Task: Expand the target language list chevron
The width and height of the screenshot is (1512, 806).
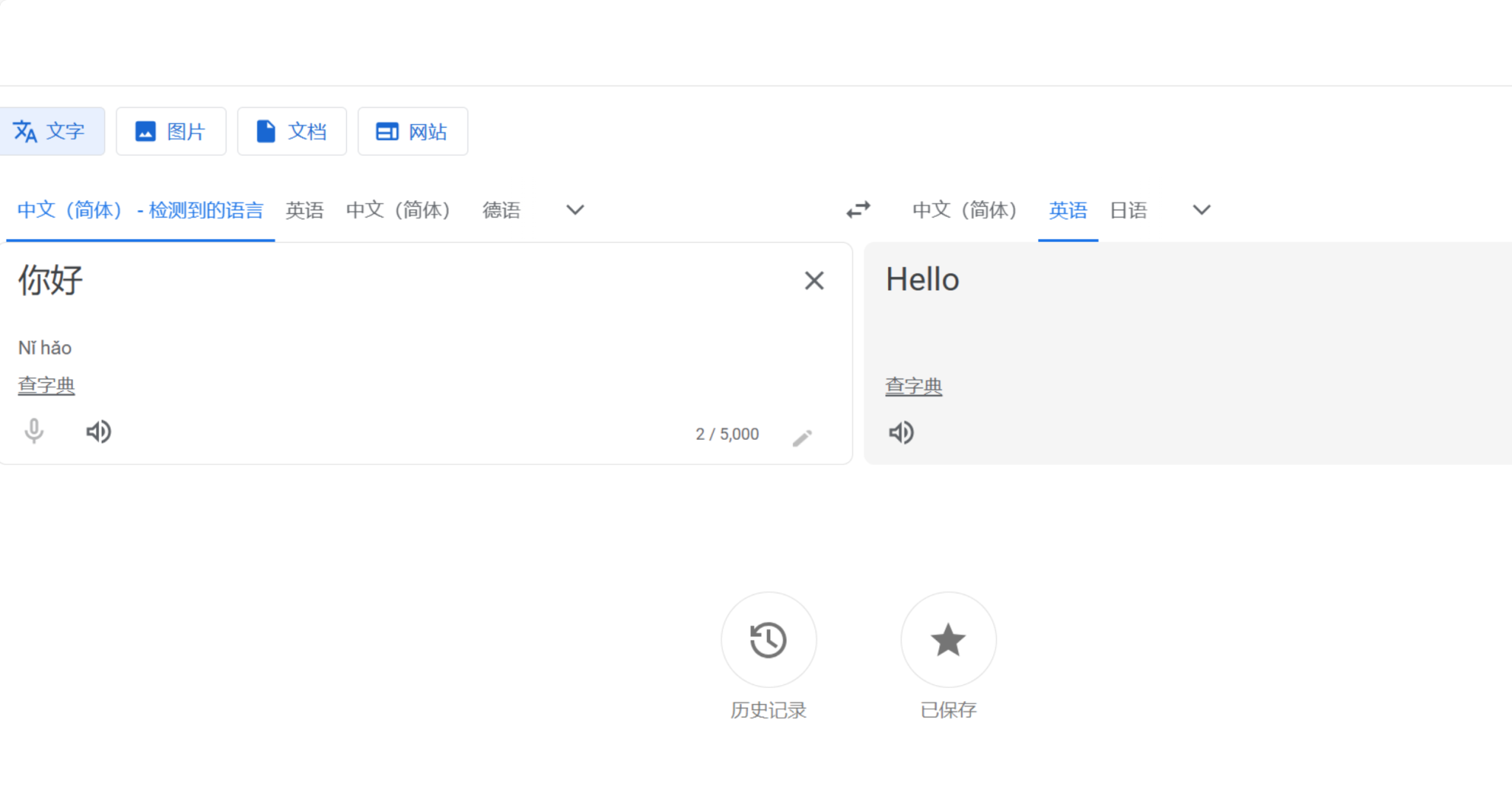Action: pyautogui.click(x=1202, y=210)
